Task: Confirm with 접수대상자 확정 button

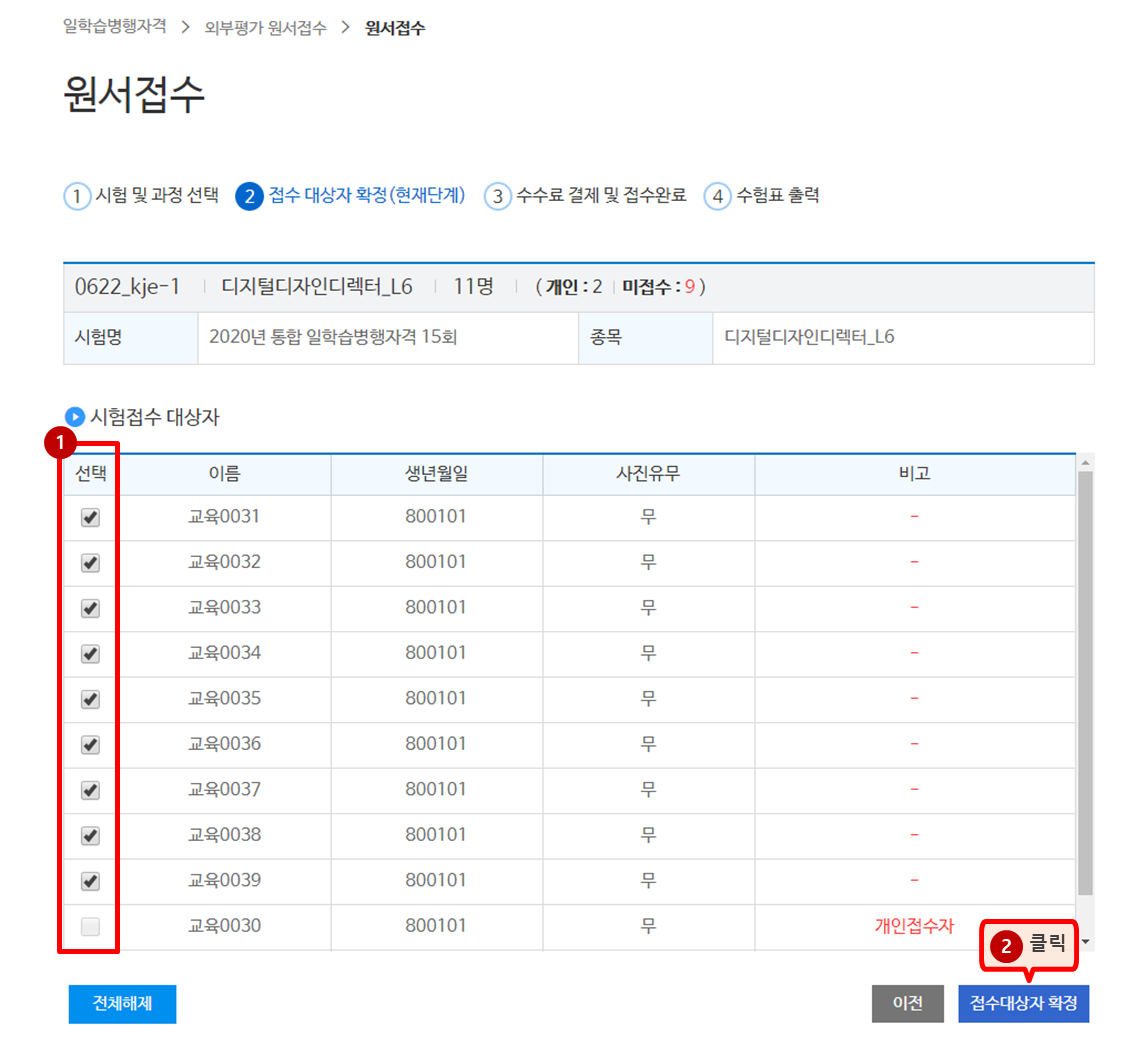Action: (1023, 1004)
